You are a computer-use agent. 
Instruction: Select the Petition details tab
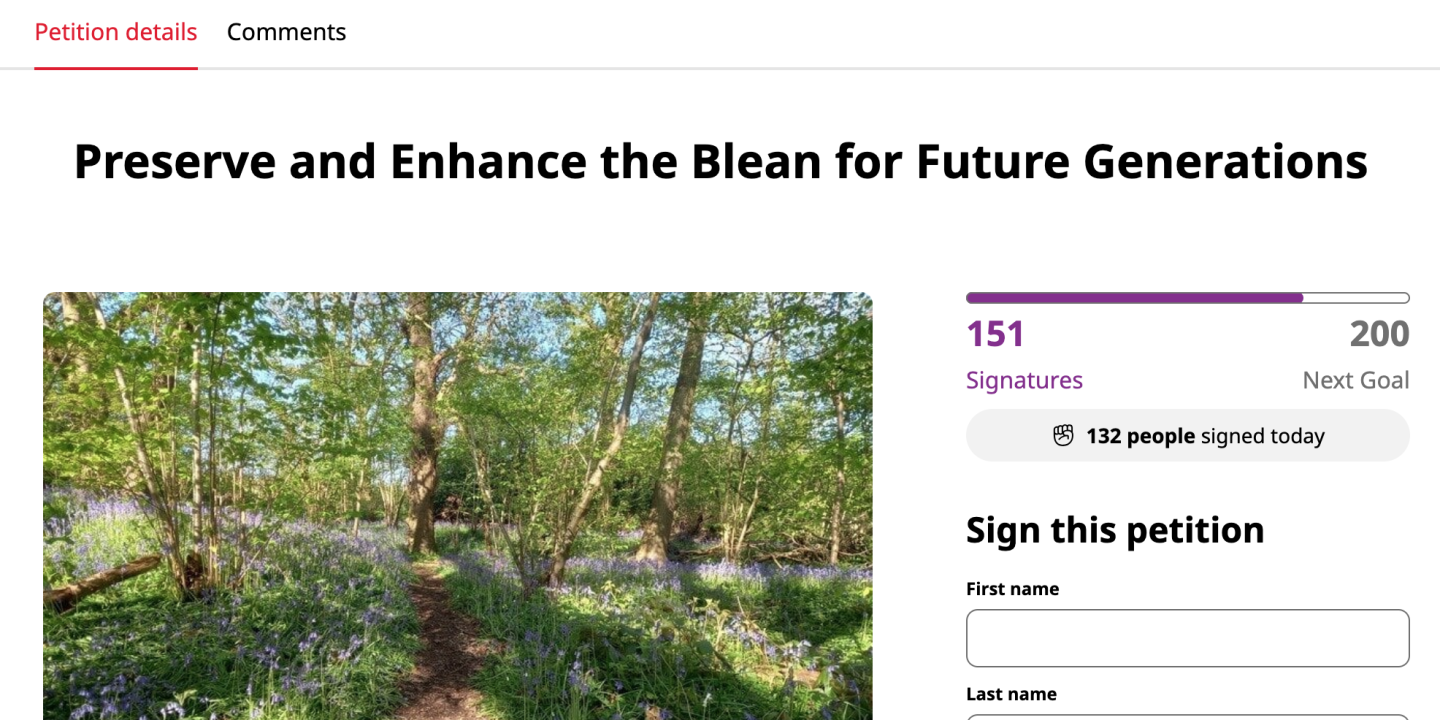point(115,31)
